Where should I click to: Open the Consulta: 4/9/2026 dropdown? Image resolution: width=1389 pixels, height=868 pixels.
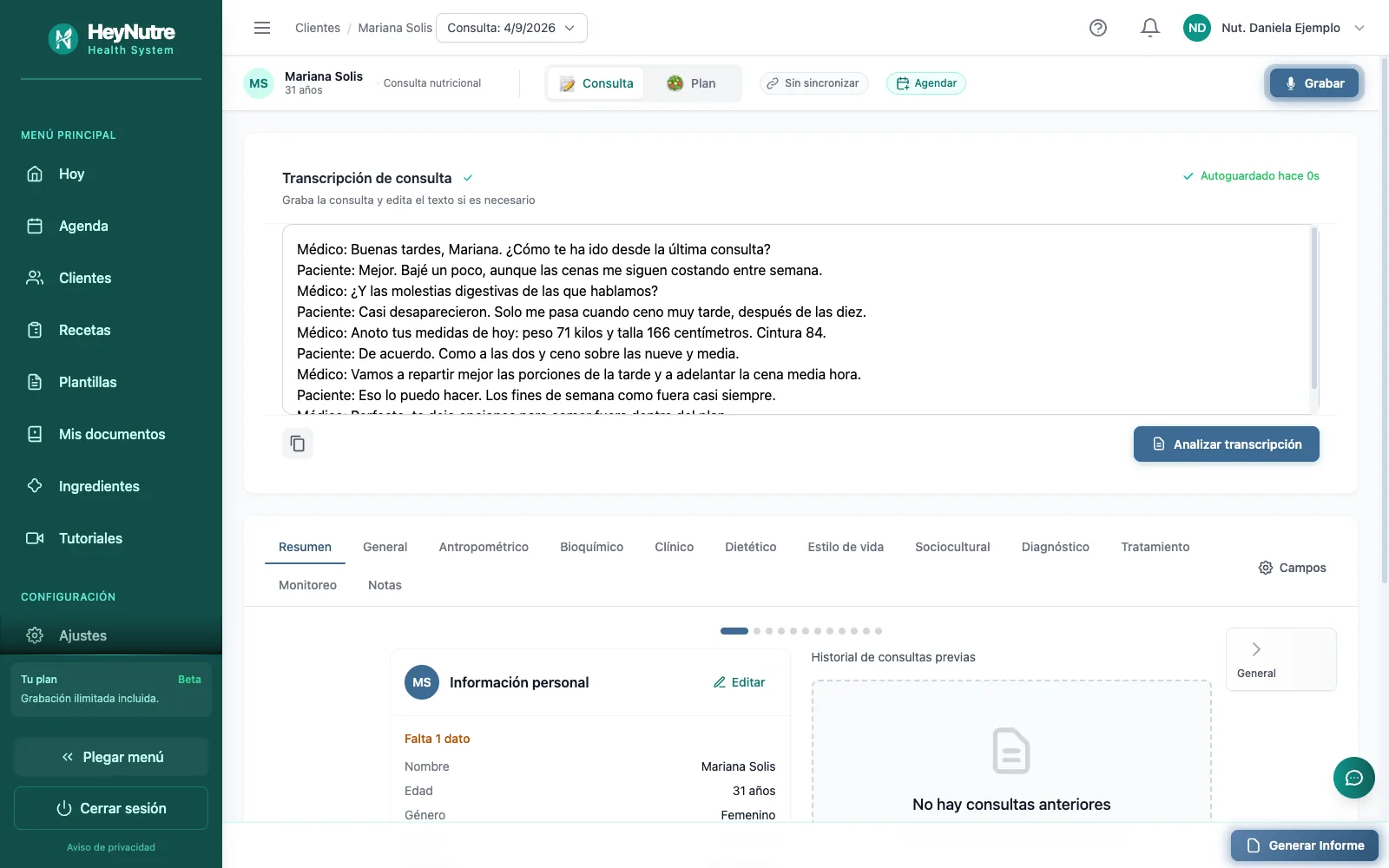point(511,28)
